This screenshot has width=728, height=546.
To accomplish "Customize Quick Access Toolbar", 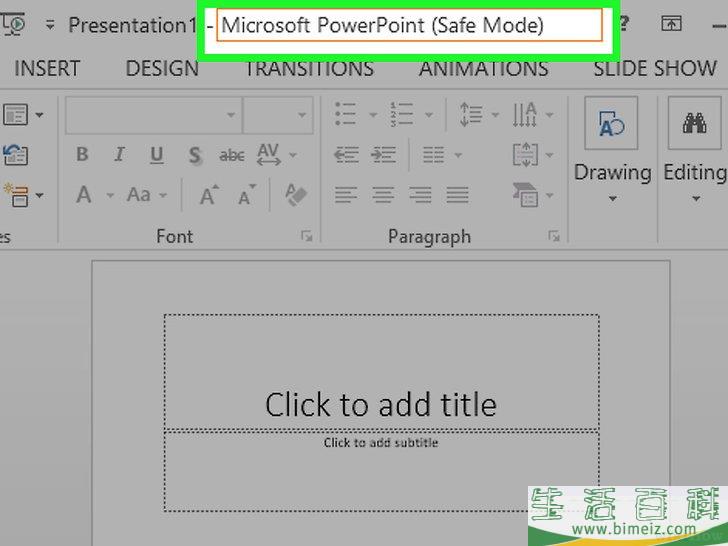I will [x=50, y=25].
